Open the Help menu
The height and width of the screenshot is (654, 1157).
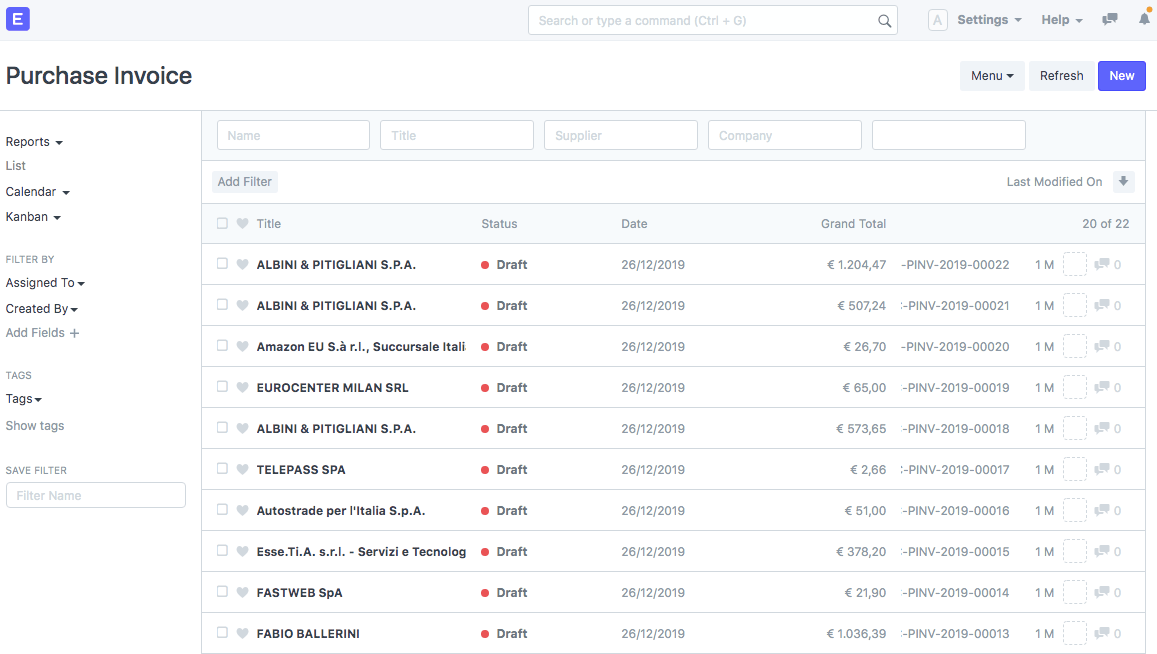1061,20
